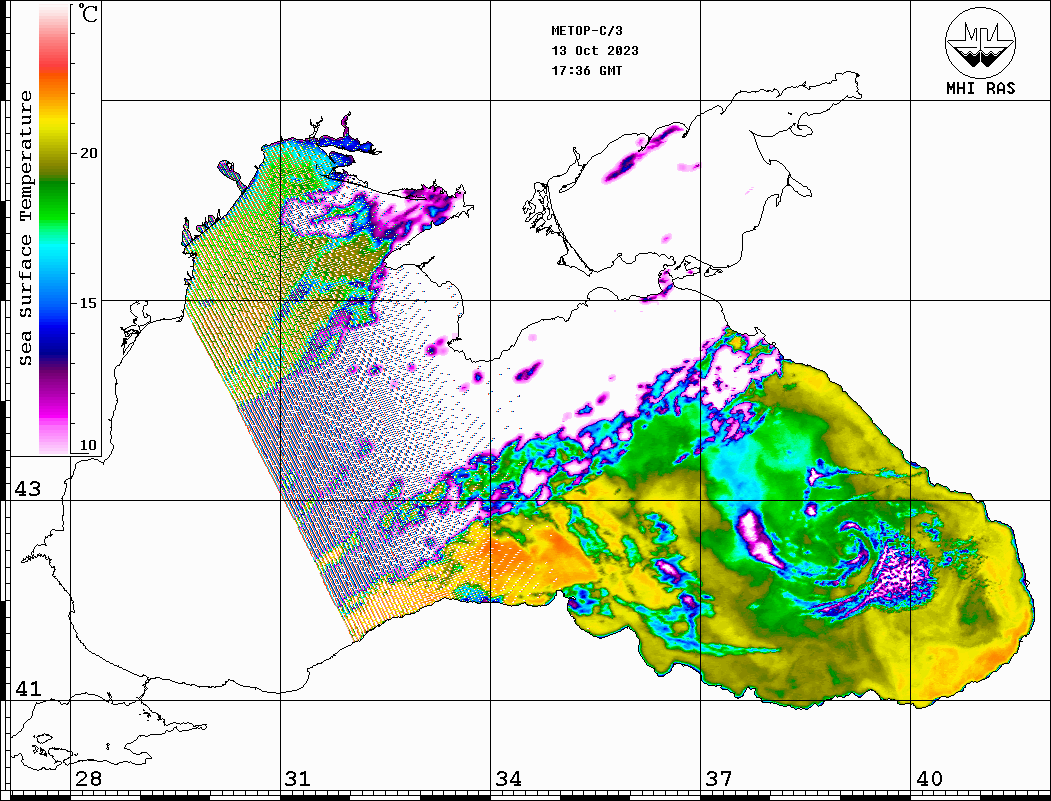Click latitude label '43'
This screenshot has height=801, width=1051.
pos(27,489)
